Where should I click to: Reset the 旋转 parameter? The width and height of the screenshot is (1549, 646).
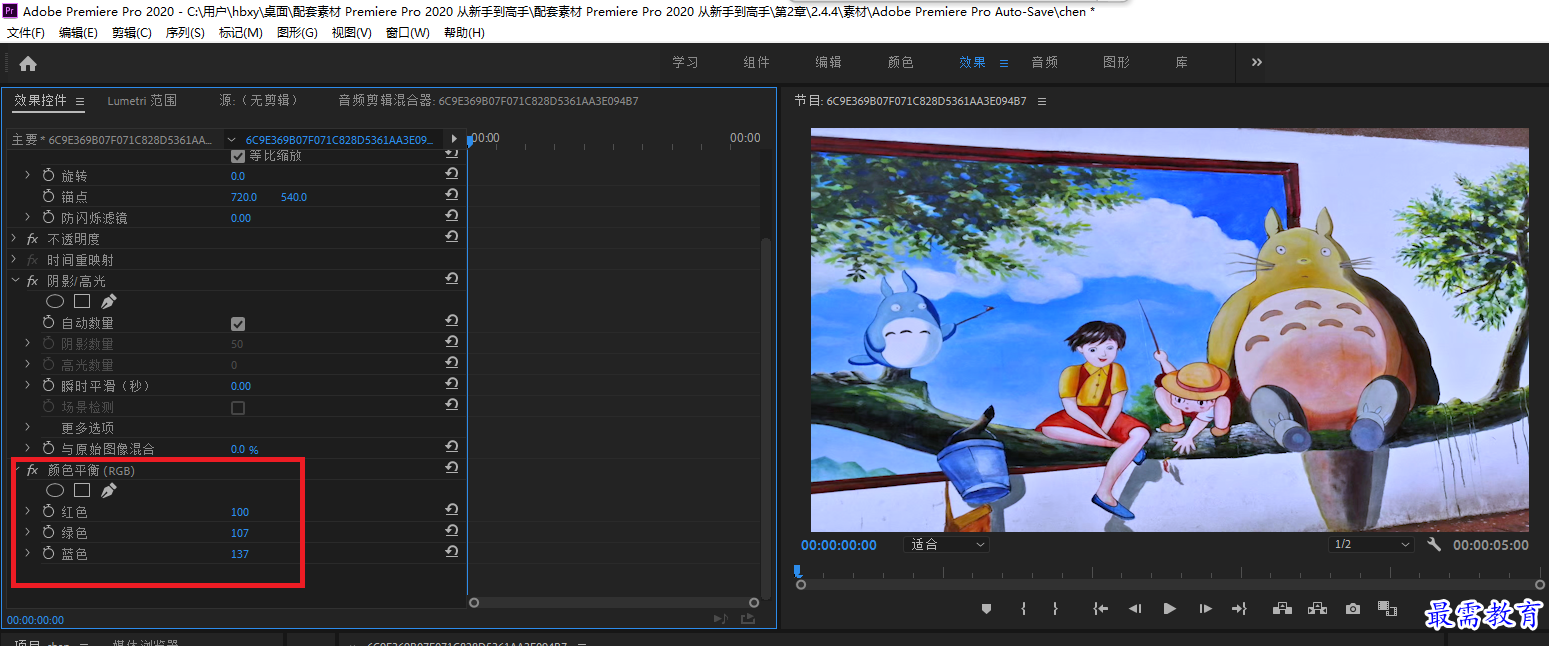(x=452, y=175)
